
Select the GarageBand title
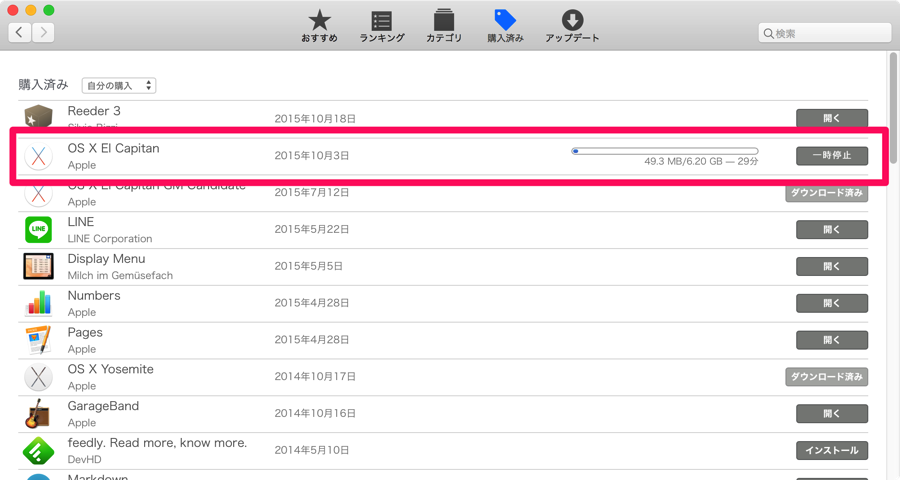103,406
